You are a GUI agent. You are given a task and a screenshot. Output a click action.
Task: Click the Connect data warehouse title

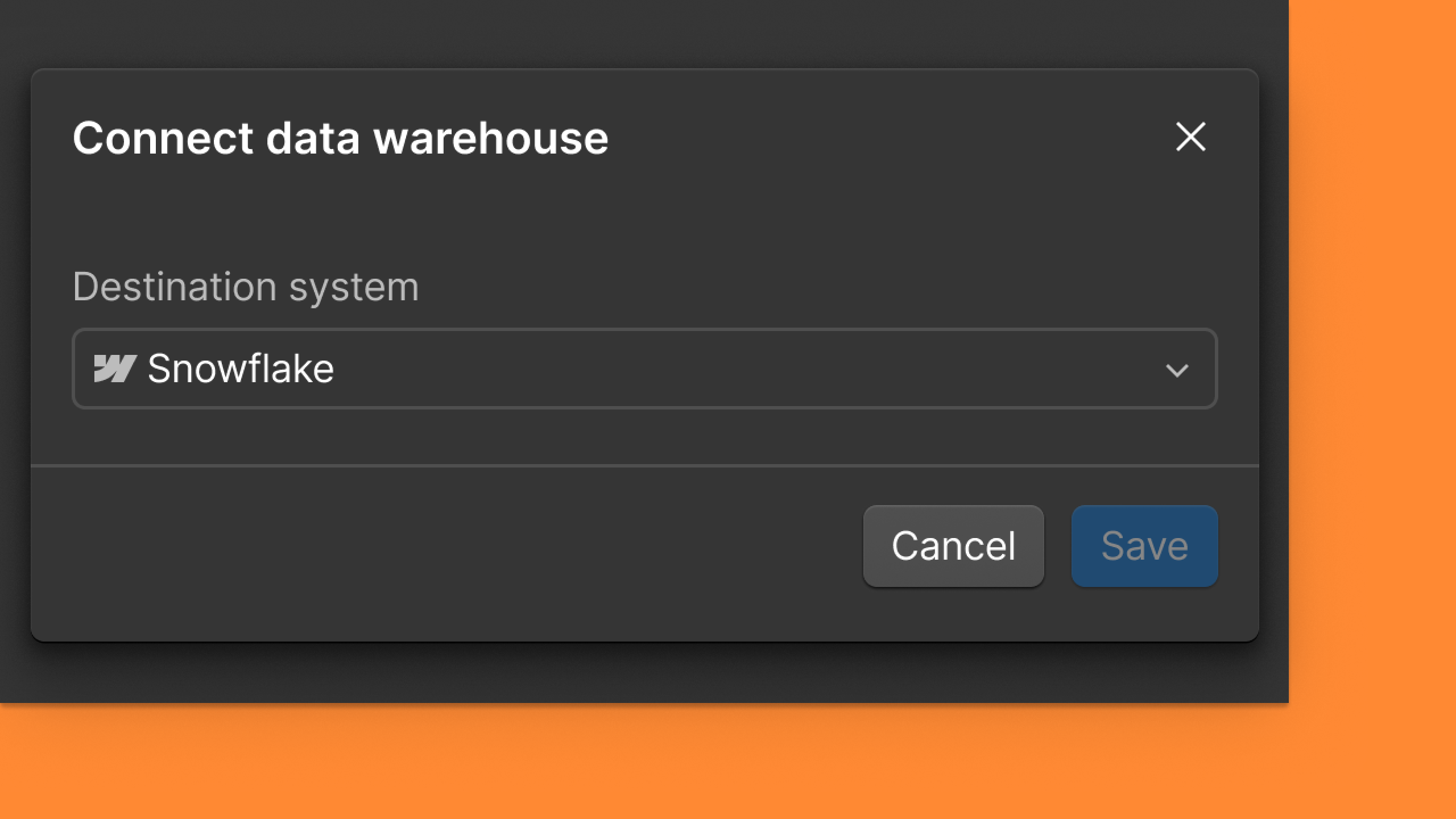[x=341, y=138]
